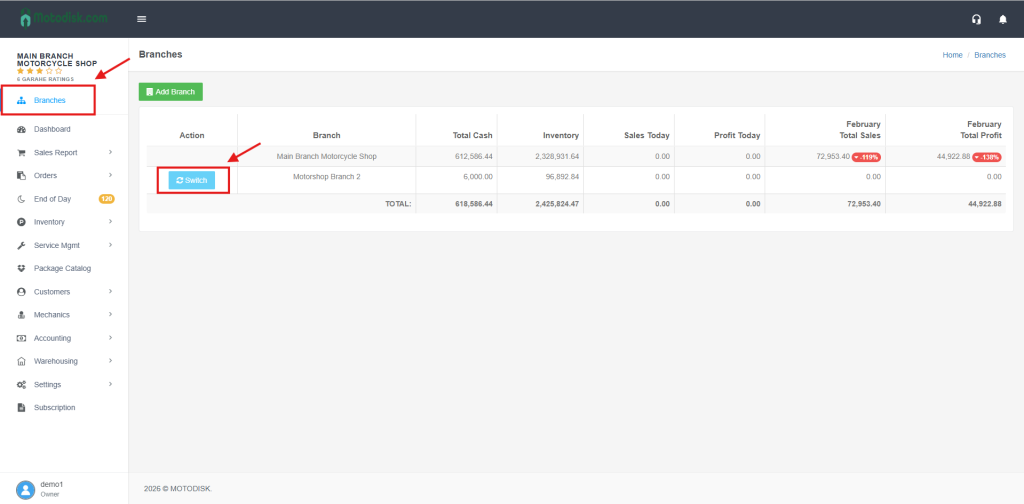Image resolution: width=1024 pixels, height=504 pixels.
Task: Expand the Inventory submenu chevron
Action: point(110,222)
